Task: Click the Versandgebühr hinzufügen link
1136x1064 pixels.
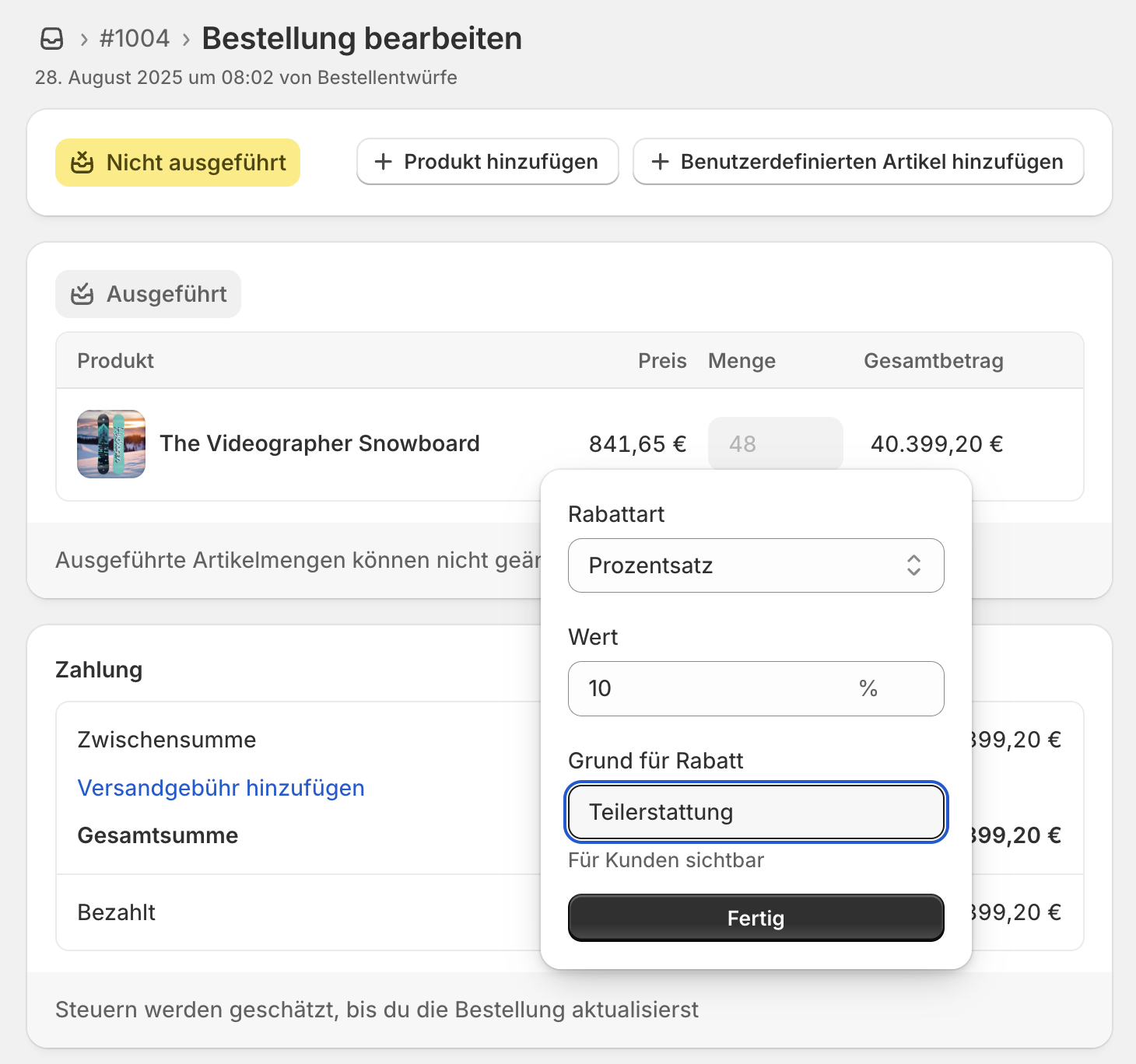Action: [x=221, y=788]
